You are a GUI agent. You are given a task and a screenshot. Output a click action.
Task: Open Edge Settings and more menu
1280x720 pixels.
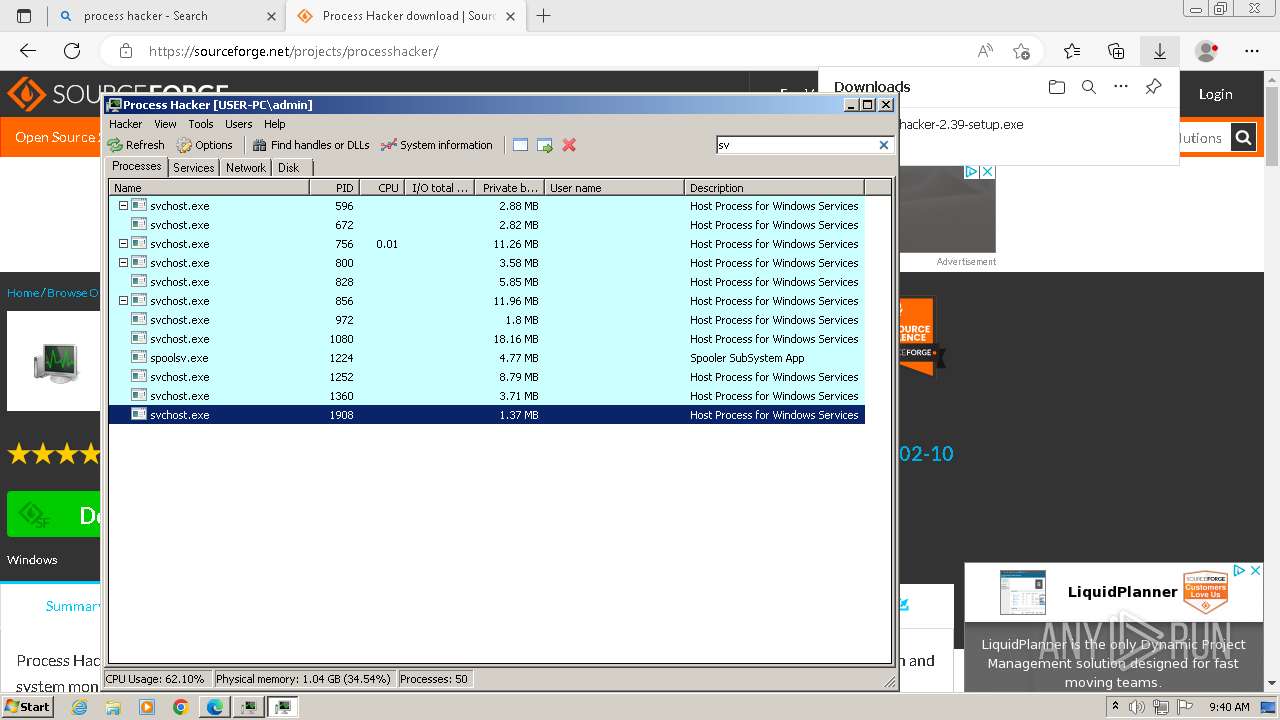pyautogui.click(x=1252, y=51)
